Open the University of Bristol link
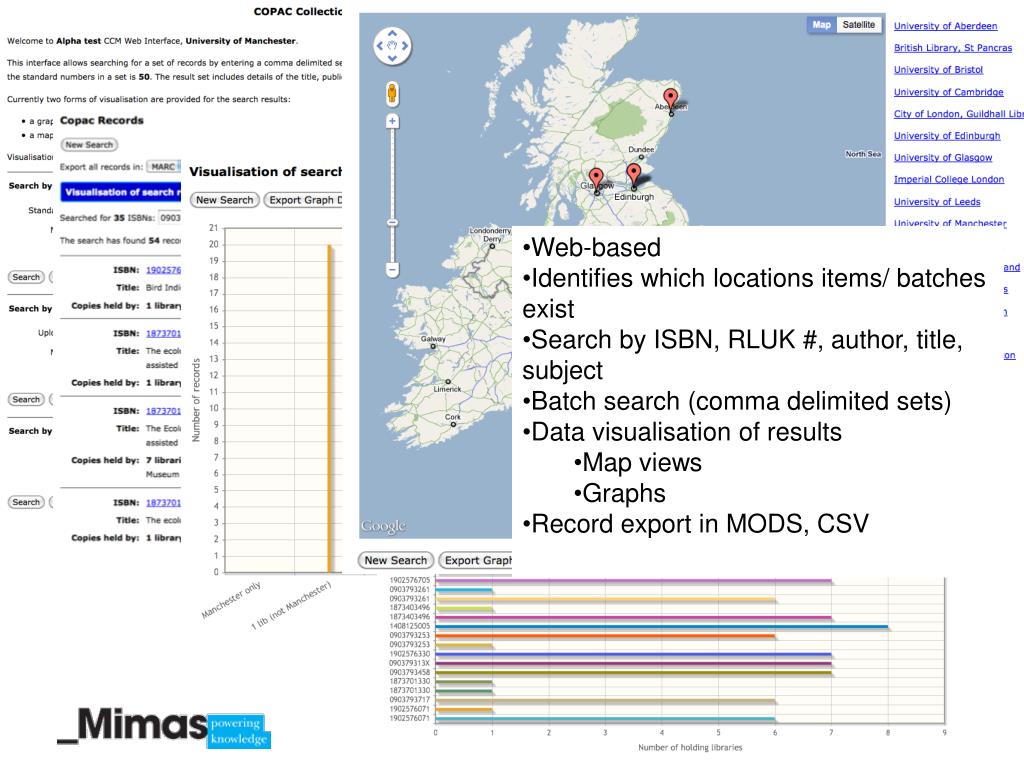Viewport: 1024px width, 768px height. tap(938, 70)
